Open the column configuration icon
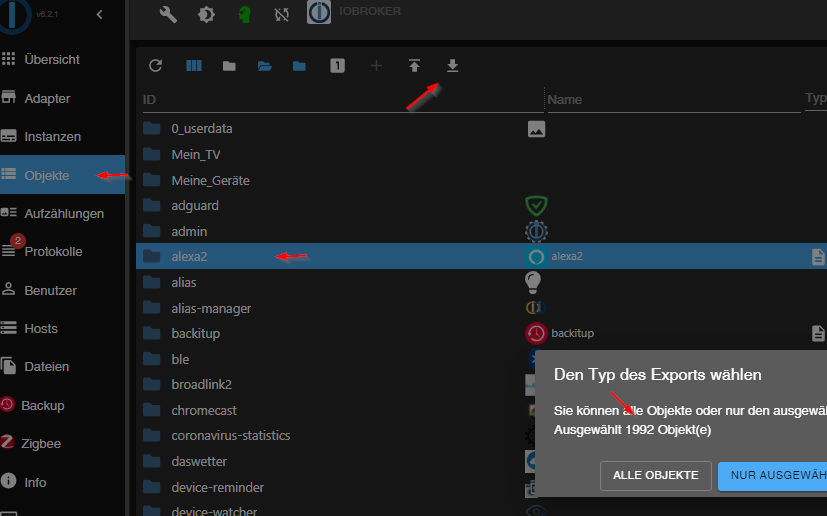 click(x=194, y=65)
